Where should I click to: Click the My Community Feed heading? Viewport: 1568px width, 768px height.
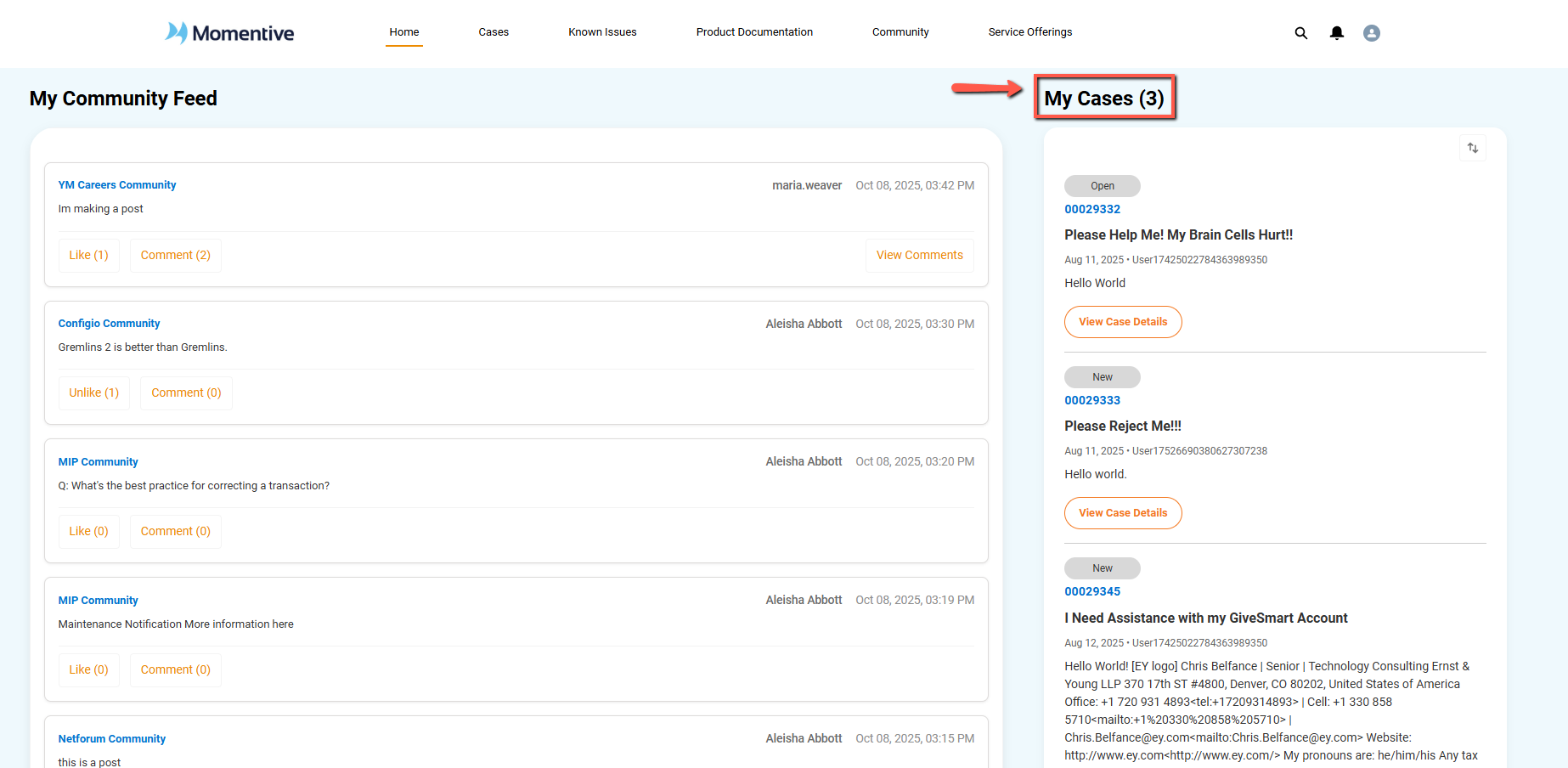point(123,99)
